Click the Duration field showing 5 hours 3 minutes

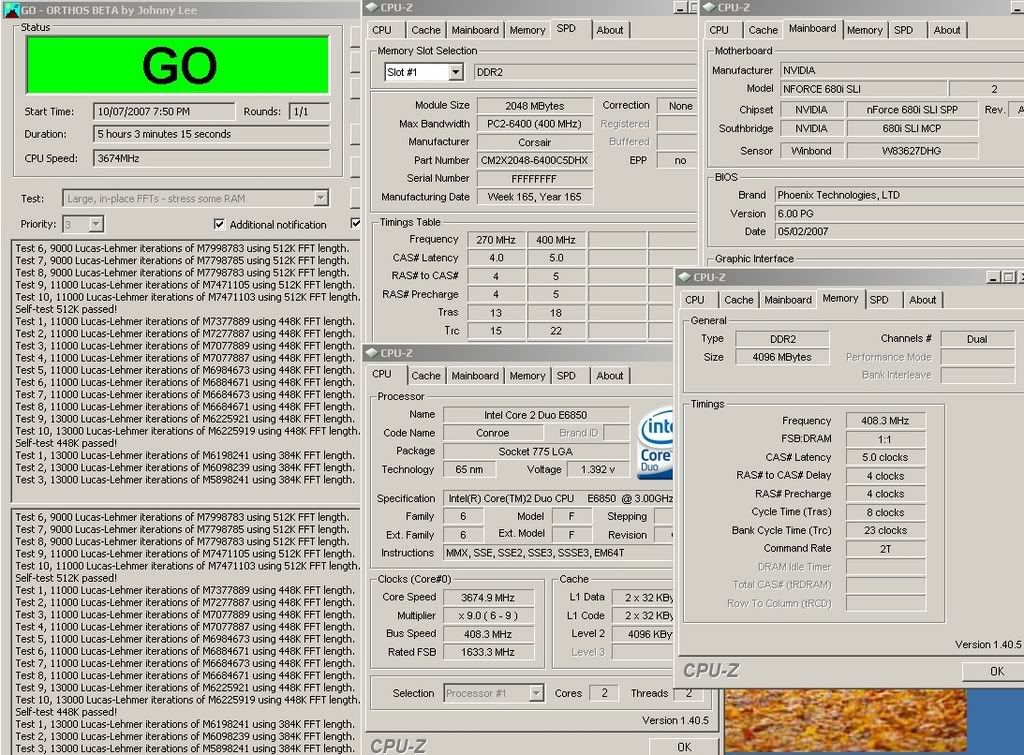212,134
